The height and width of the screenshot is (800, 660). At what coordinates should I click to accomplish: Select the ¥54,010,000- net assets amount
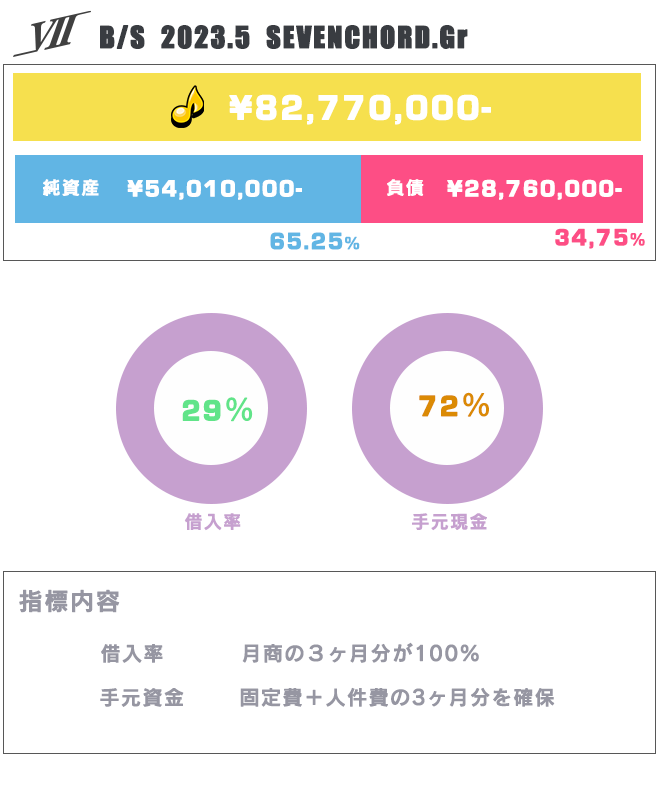pos(215,189)
